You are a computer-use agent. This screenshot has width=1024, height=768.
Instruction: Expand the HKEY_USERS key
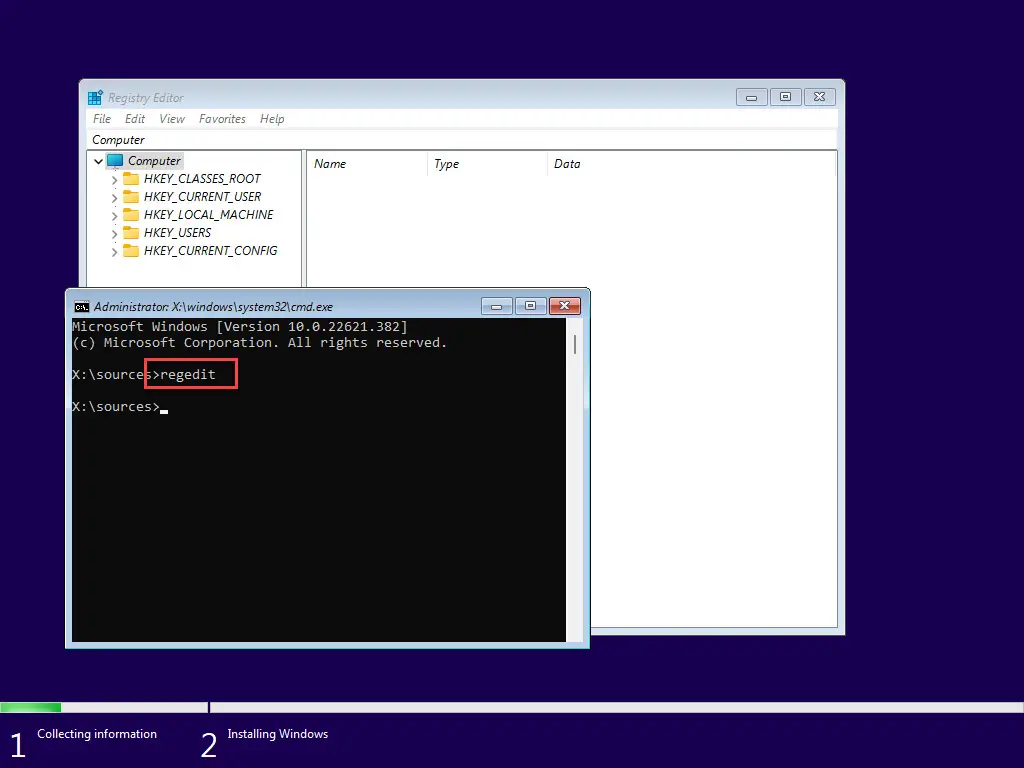click(x=114, y=233)
